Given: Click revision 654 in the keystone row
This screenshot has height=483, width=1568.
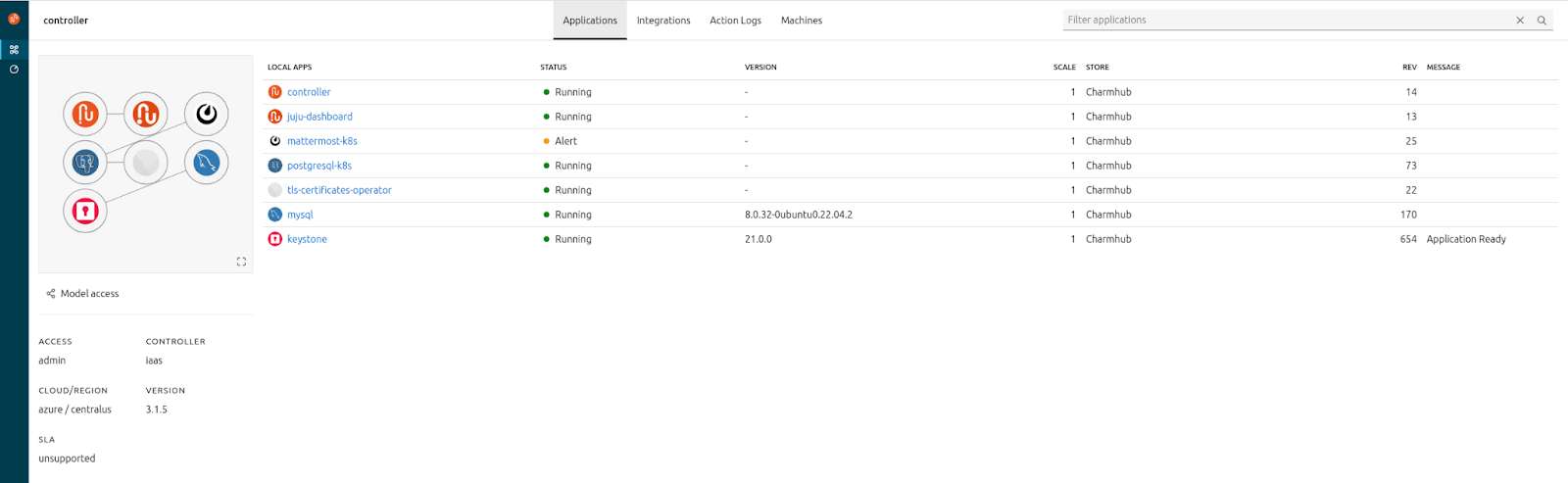Looking at the screenshot, I should click(x=1408, y=239).
